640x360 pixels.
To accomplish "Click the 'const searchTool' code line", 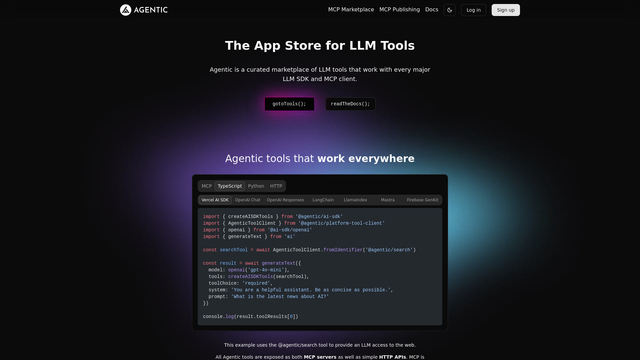I will click(309, 250).
